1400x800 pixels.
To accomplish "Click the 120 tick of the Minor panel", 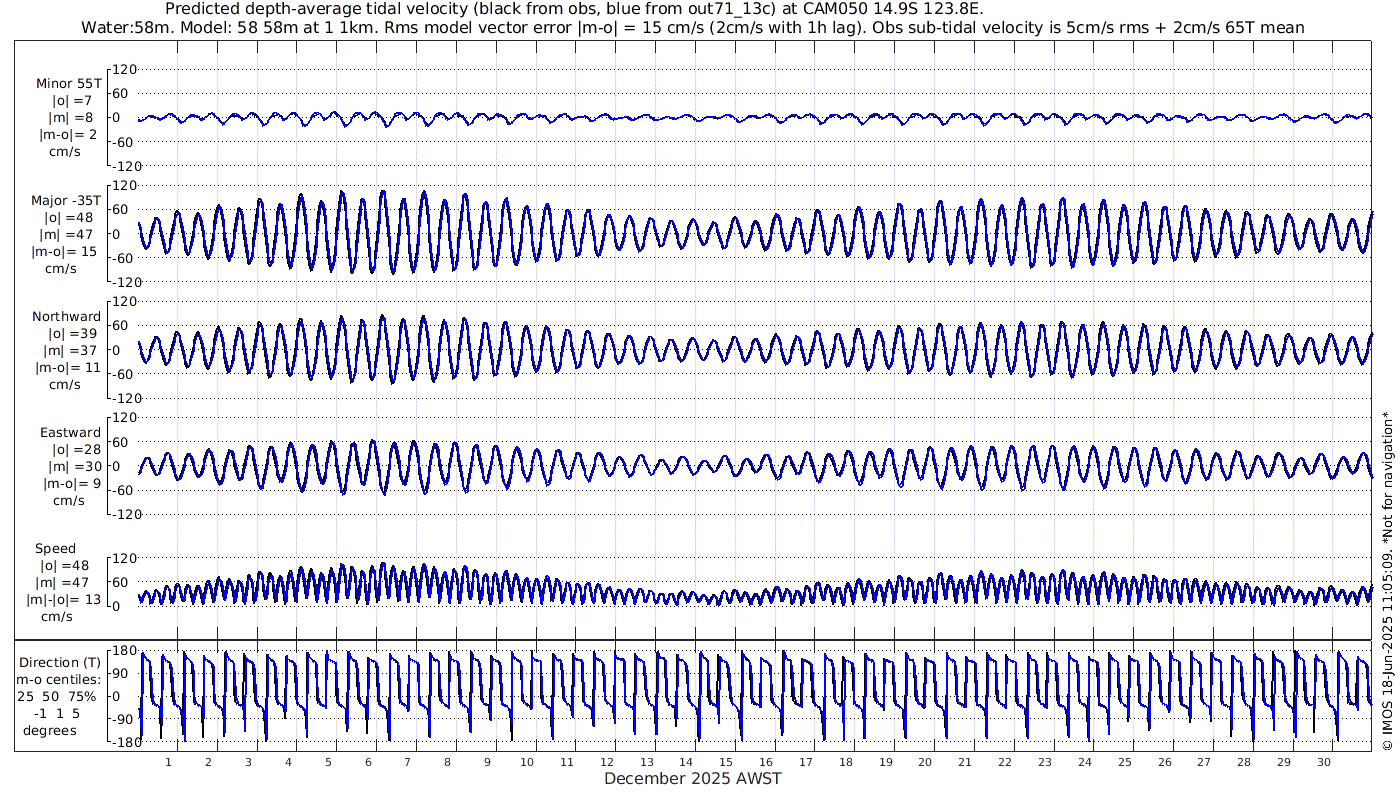I will [x=122, y=69].
